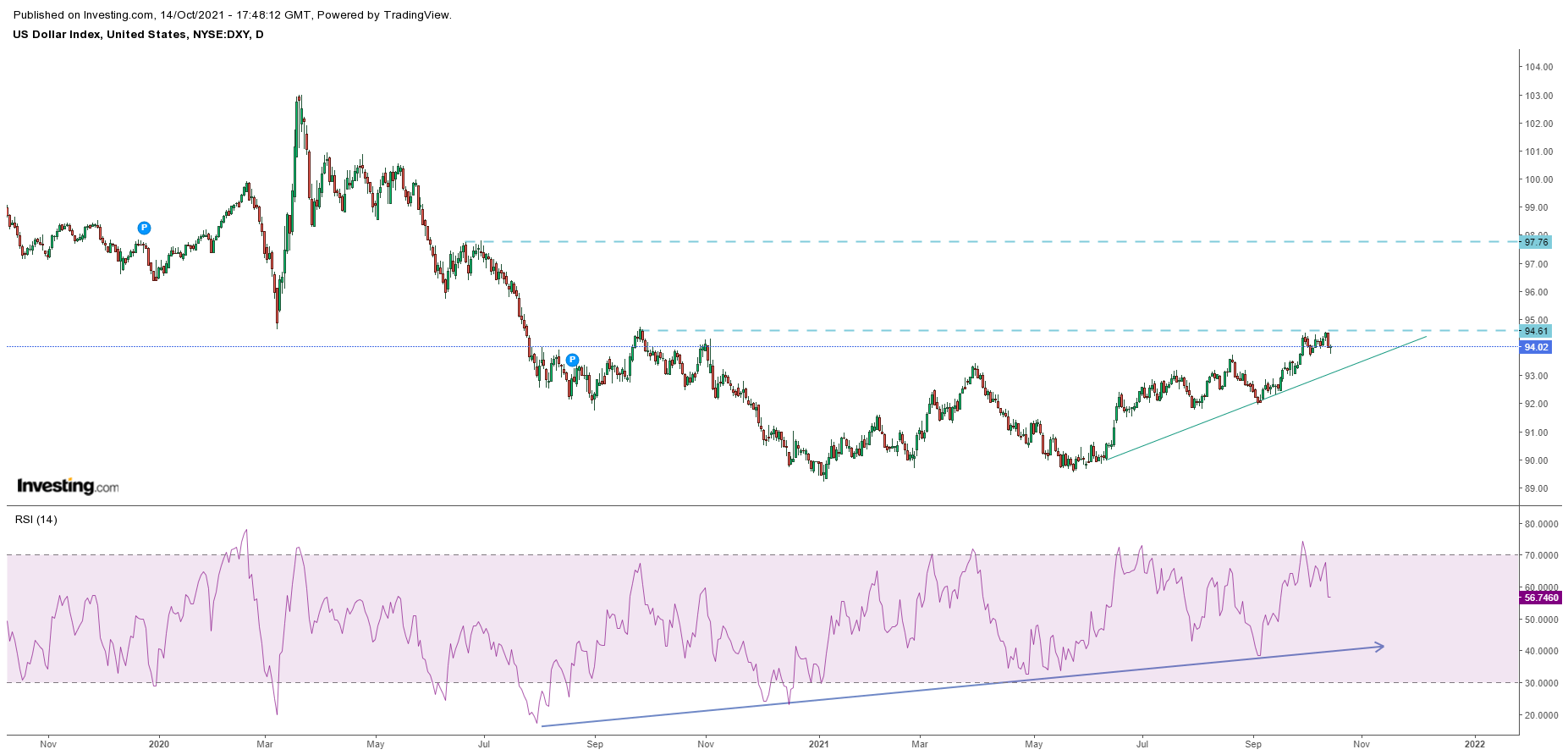The height and width of the screenshot is (755, 1568).
Task: Click the 92.00 price axis label
Action: pyautogui.click(x=1537, y=404)
